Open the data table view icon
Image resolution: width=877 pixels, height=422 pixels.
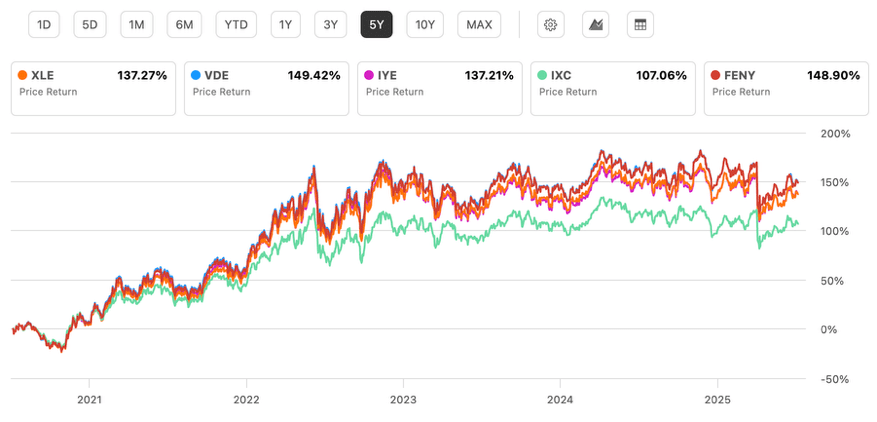640,25
